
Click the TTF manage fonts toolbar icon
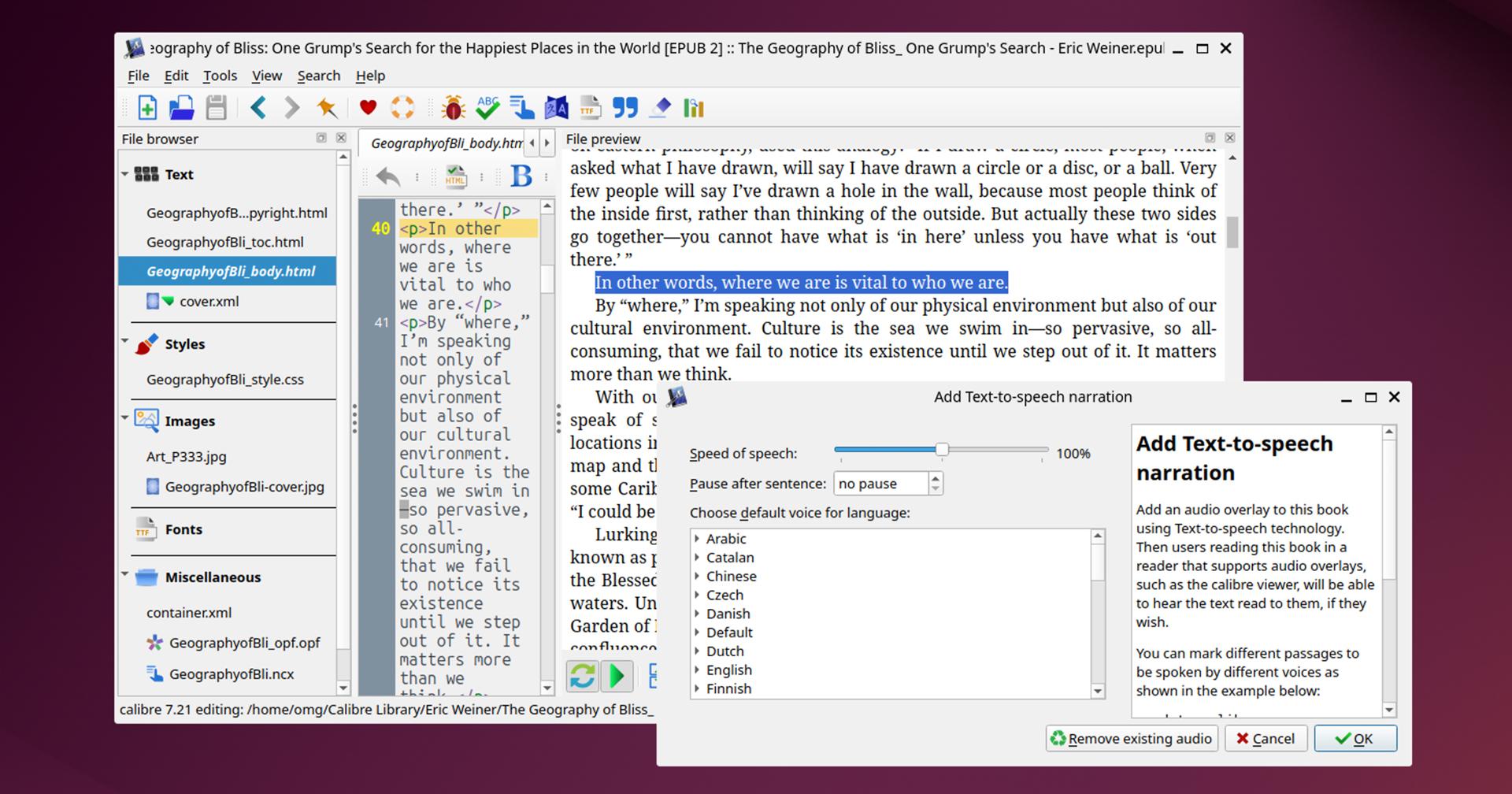coord(590,107)
